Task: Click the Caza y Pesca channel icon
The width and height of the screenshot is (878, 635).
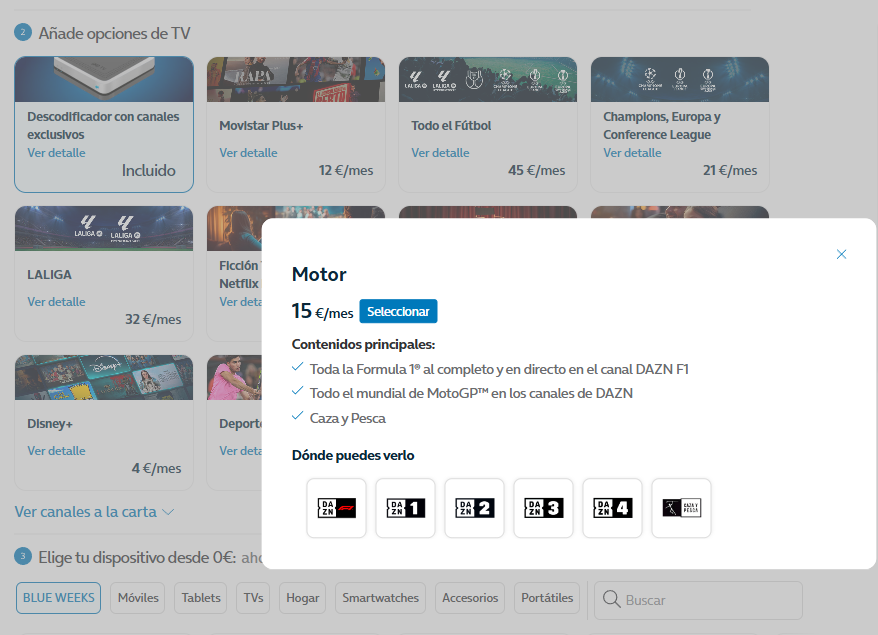Action: [x=681, y=508]
